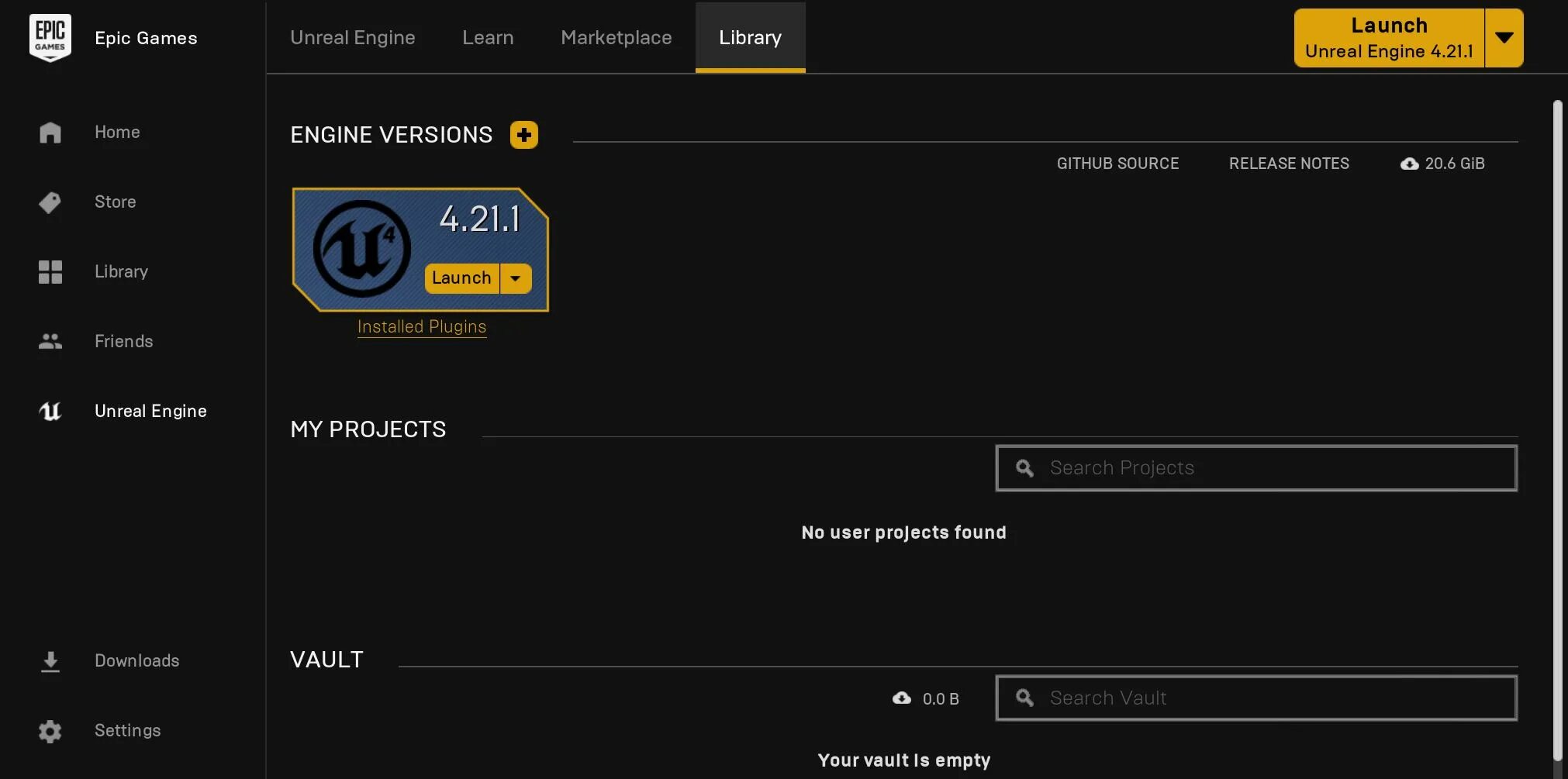Focus the Search Projects field

coord(1256,468)
